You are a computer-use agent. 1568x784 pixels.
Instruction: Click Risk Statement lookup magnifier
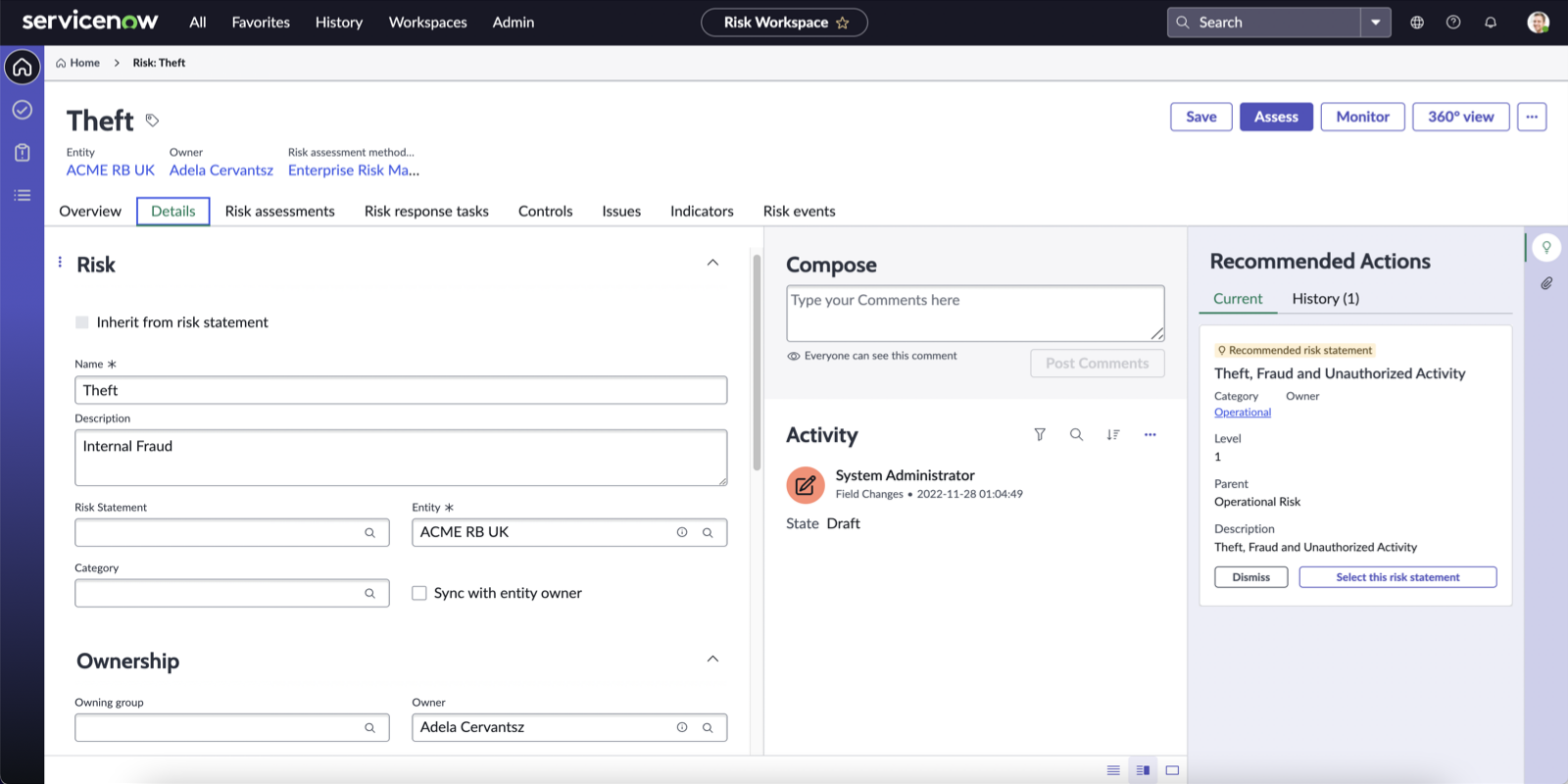point(369,533)
